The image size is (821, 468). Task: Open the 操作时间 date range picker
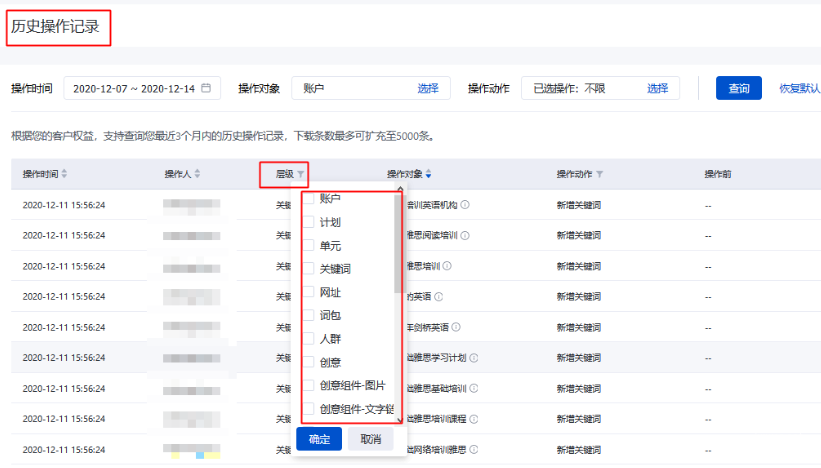tap(140, 88)
